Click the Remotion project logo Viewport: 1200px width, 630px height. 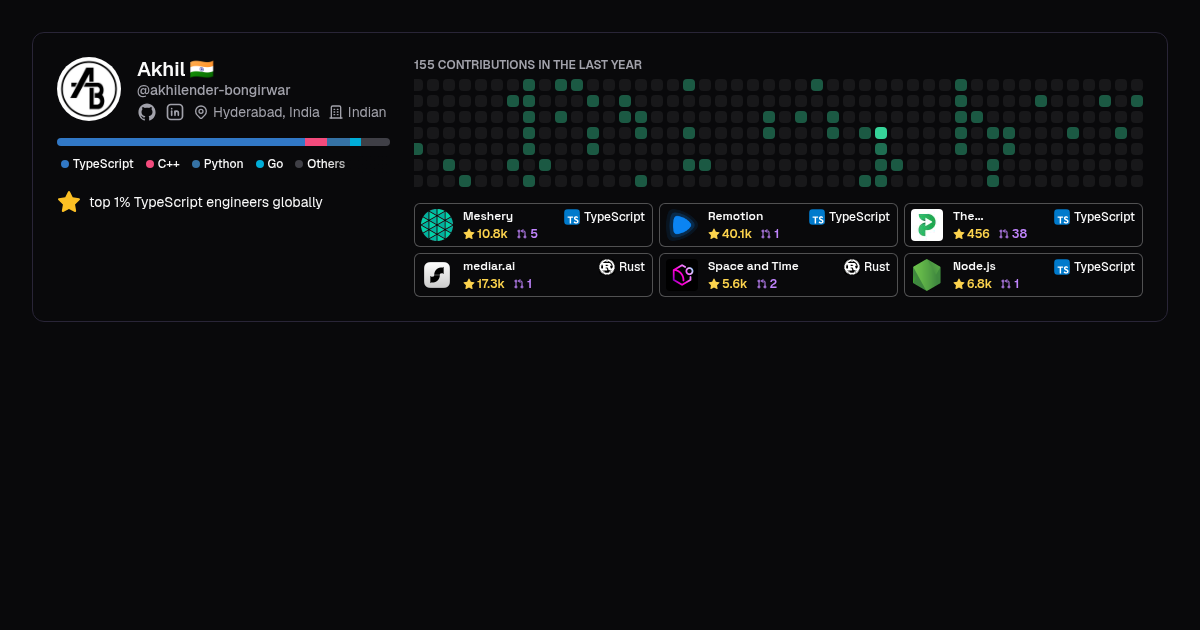tap(682, 225)
